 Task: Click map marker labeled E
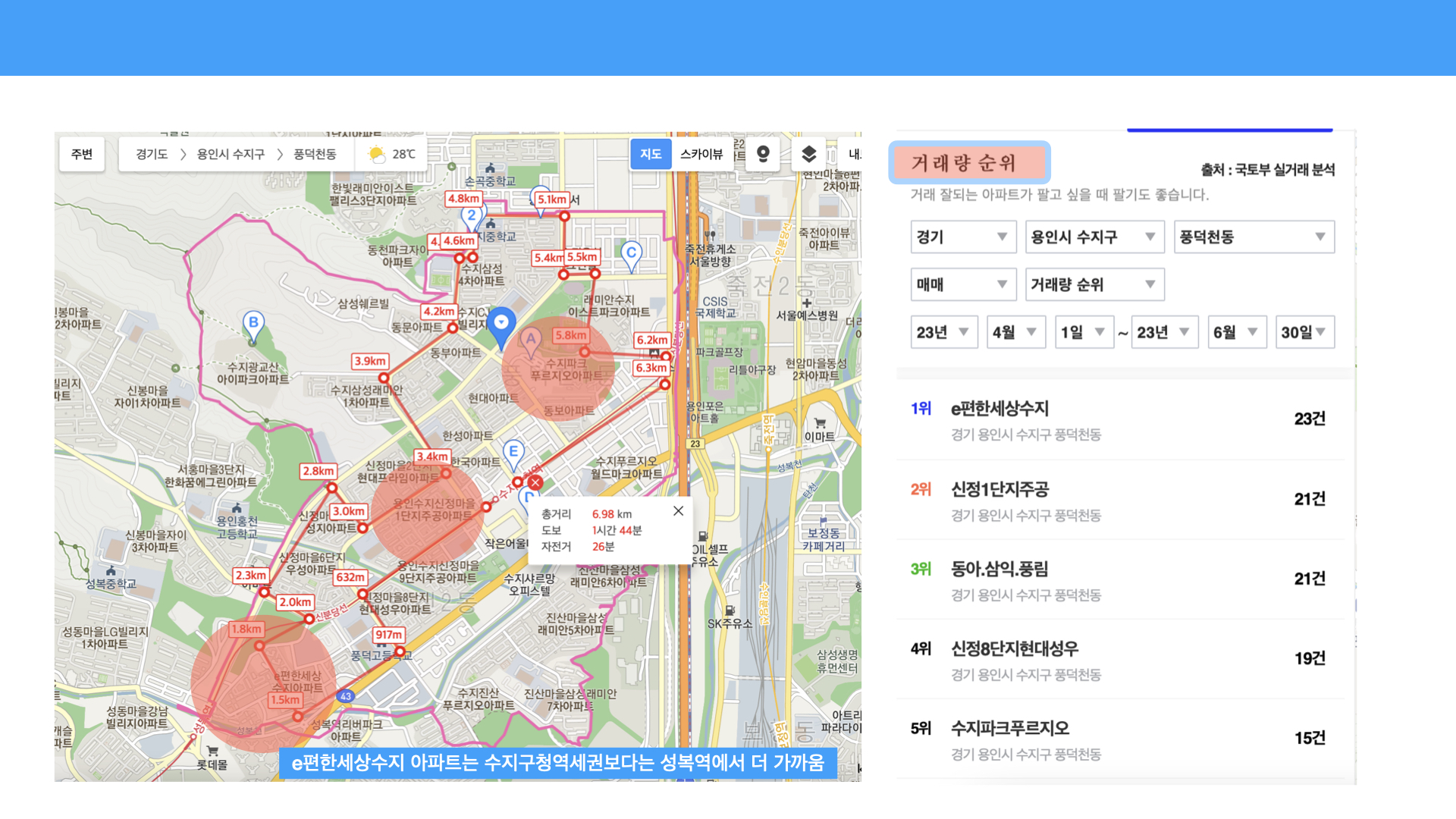[x=513, y=452]
